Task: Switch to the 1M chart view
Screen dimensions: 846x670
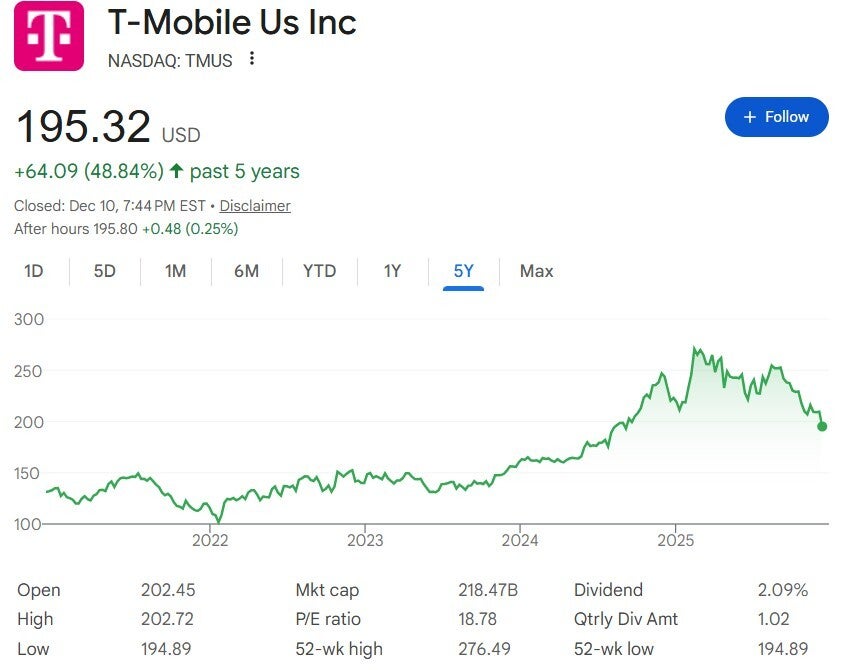Action: tap(175, 271)
